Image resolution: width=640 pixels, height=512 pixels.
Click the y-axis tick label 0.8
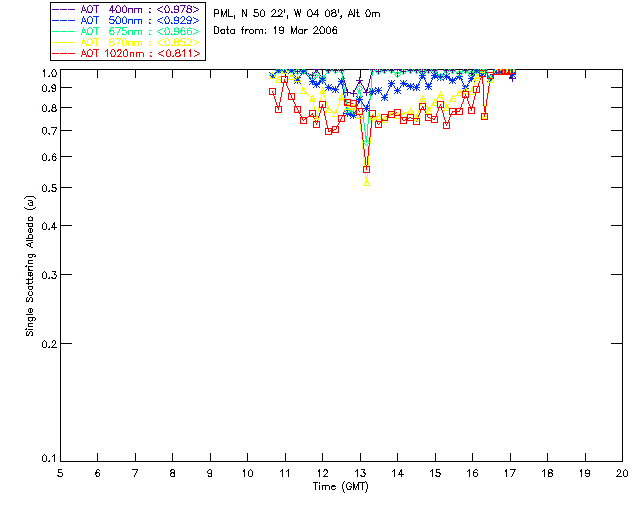49,109
